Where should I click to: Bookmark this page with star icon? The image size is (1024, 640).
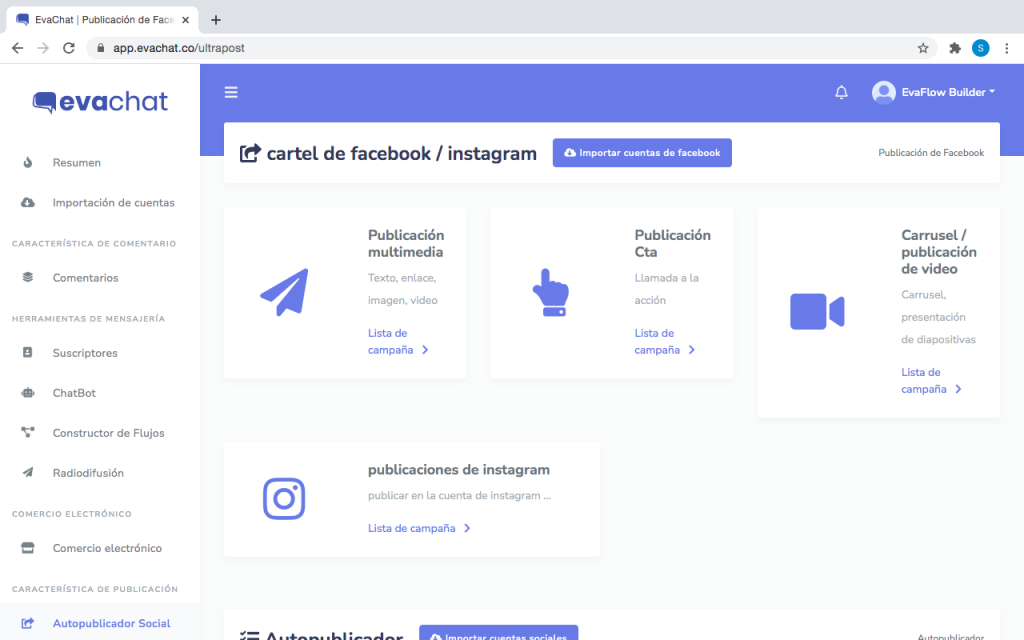pyautogui.click(x=923, y=48)
